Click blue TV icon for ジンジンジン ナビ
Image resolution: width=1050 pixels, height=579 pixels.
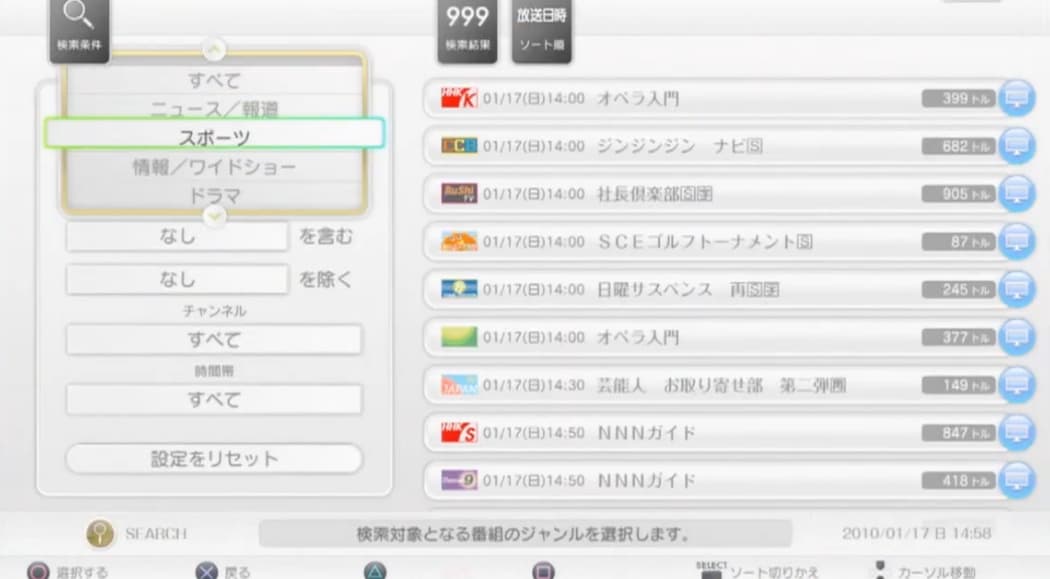click(1016, 146)
